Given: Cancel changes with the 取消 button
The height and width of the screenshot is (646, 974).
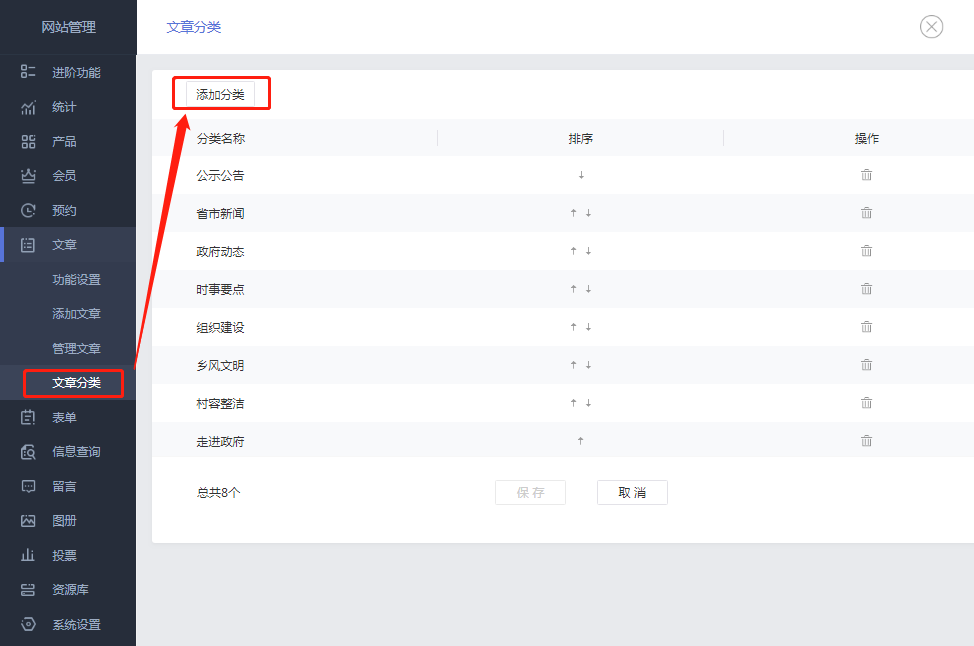Looking at the screenshot, I should (x=632, y=492).
